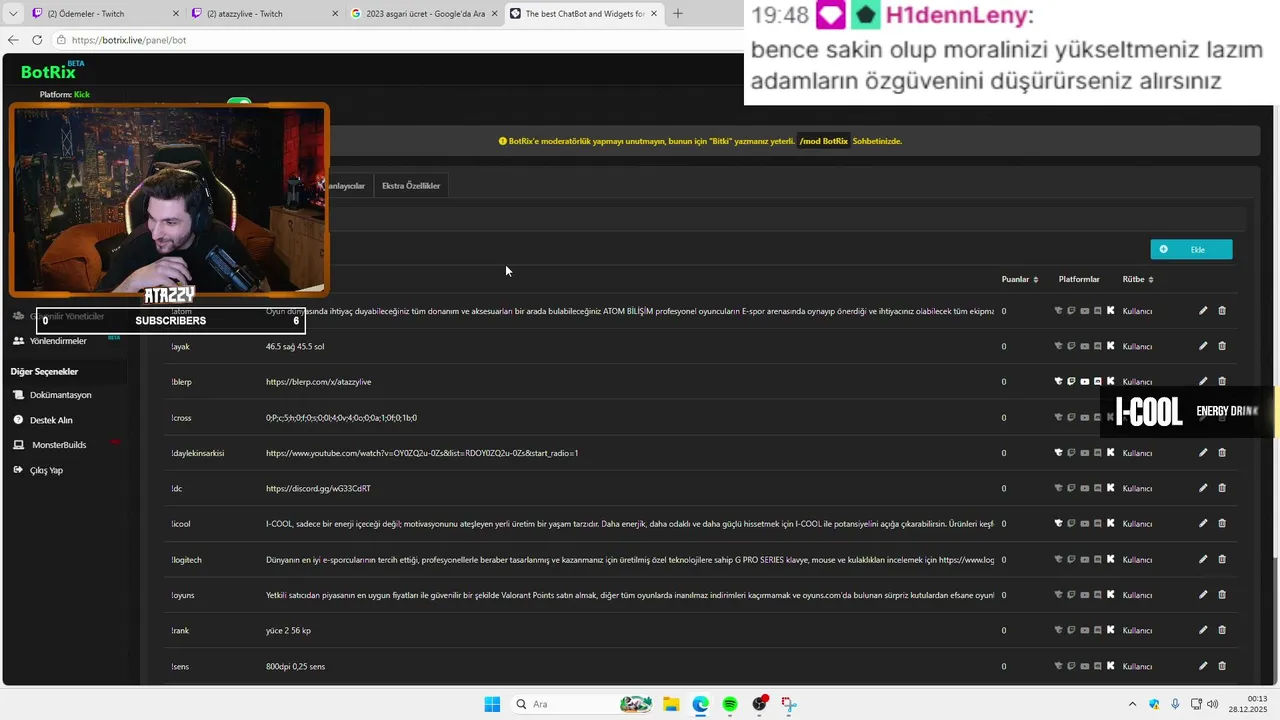Click the taskbar Ara search box
The height and width of the screenshot is (720, 1280).
[584, 704]
